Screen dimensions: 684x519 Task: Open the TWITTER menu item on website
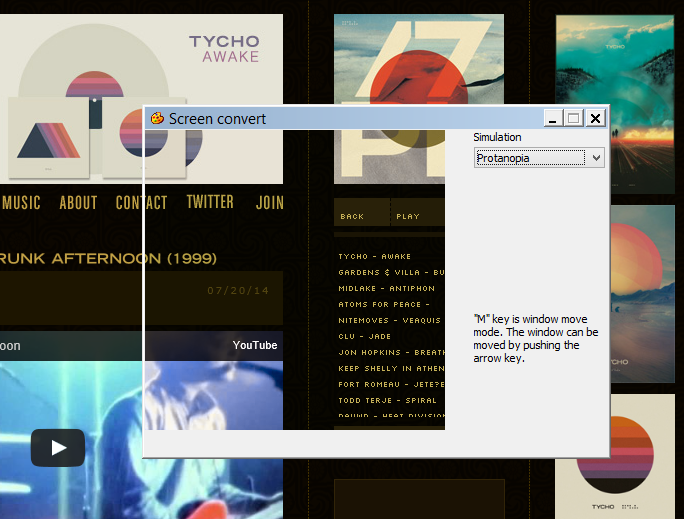tap(210, 201)
